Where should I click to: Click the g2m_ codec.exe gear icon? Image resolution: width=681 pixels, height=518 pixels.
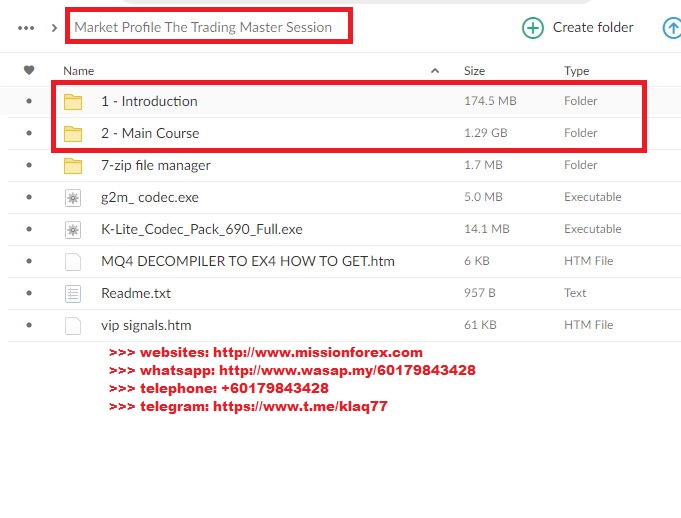(73, 198)
